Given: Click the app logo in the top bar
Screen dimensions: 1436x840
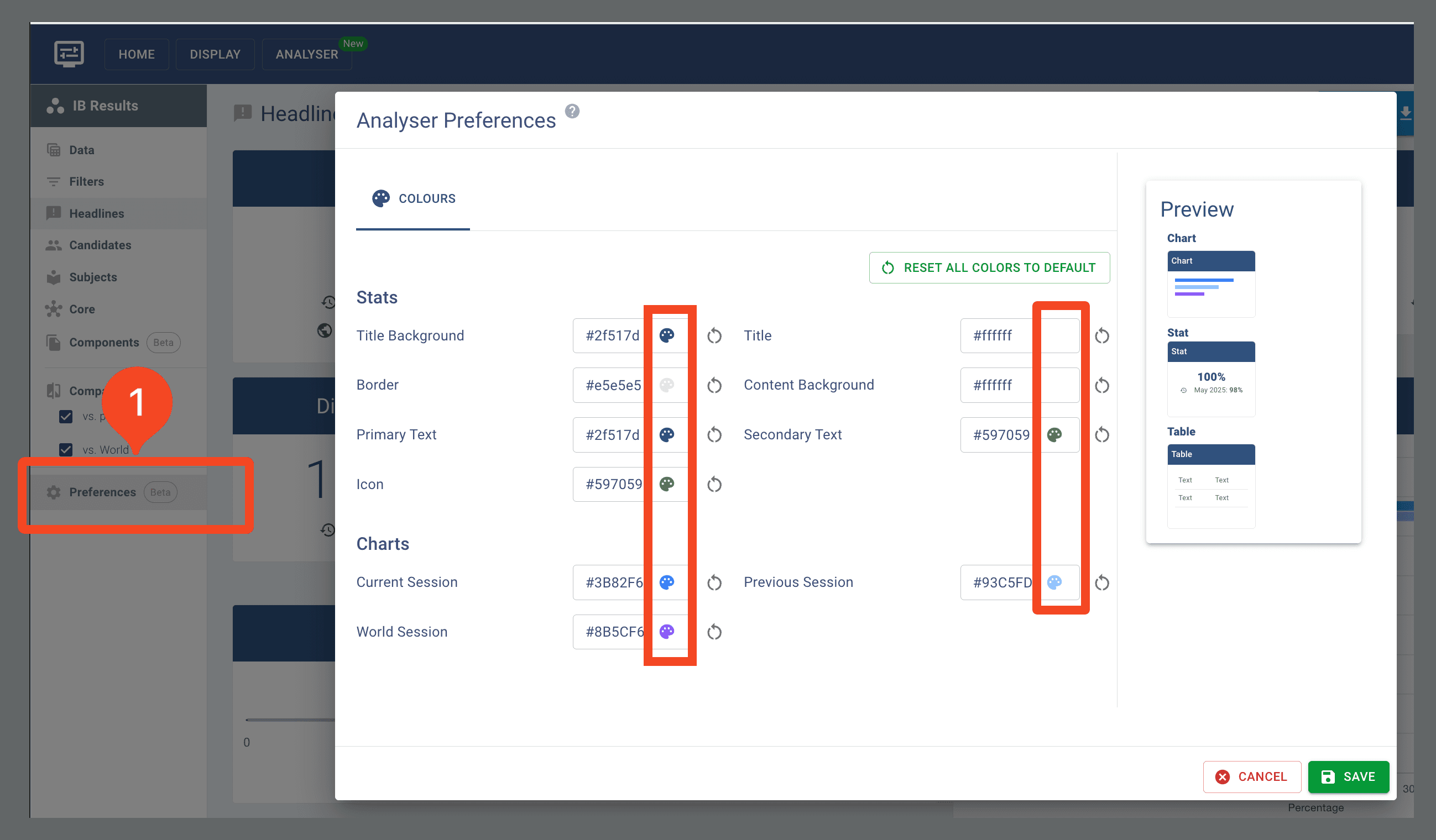Looking at the screenshot, I should point(69,54).
